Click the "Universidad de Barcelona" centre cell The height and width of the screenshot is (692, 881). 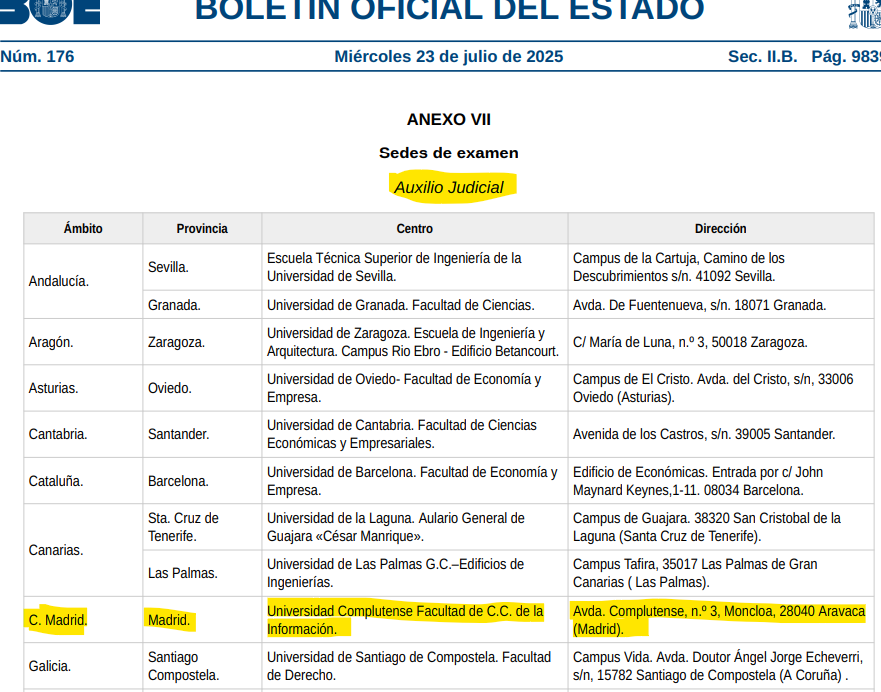click(415, 481)
